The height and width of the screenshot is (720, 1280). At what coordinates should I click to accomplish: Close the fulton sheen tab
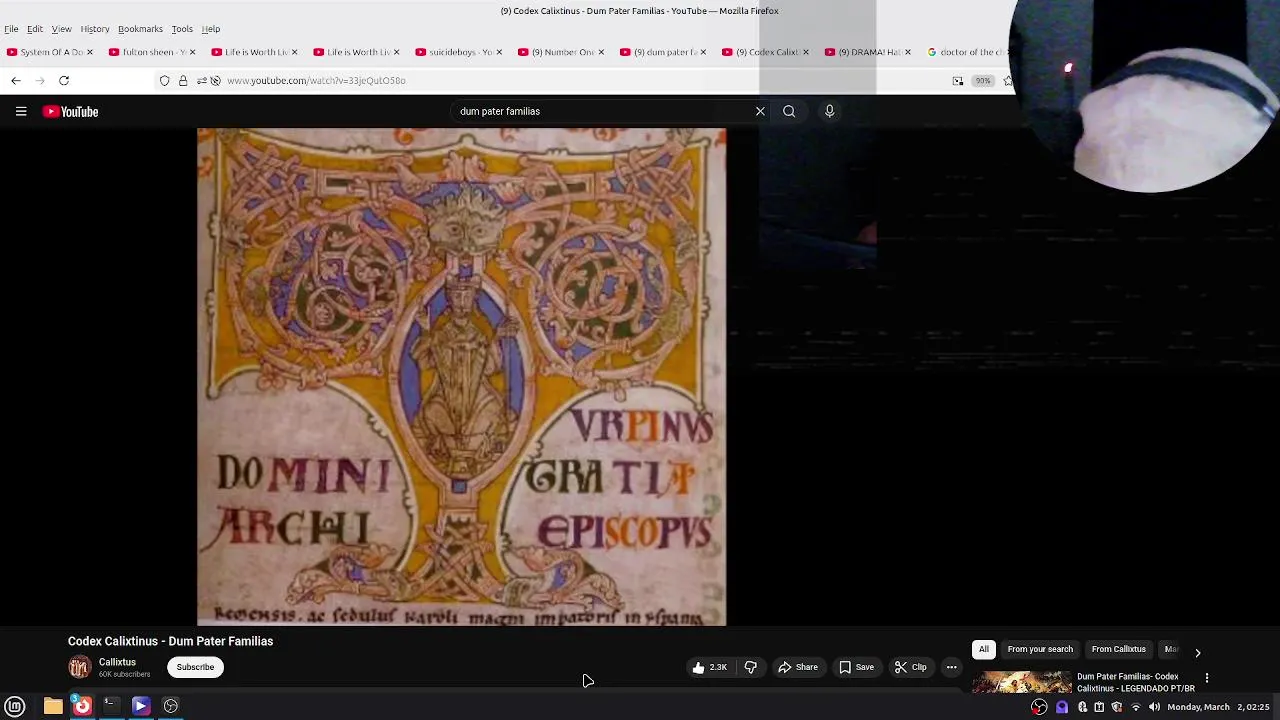(192, 52)
